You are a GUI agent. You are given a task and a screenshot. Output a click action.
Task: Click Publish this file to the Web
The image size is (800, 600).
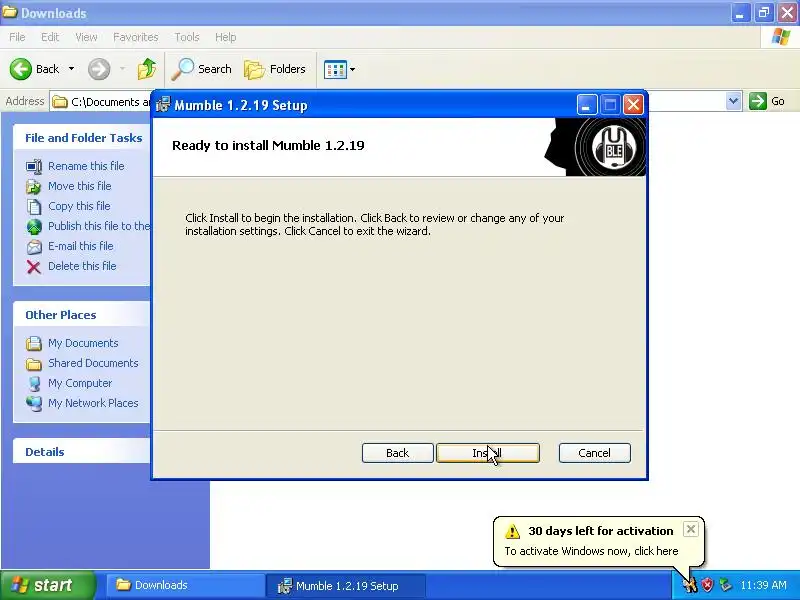click(x=99, y=226)
